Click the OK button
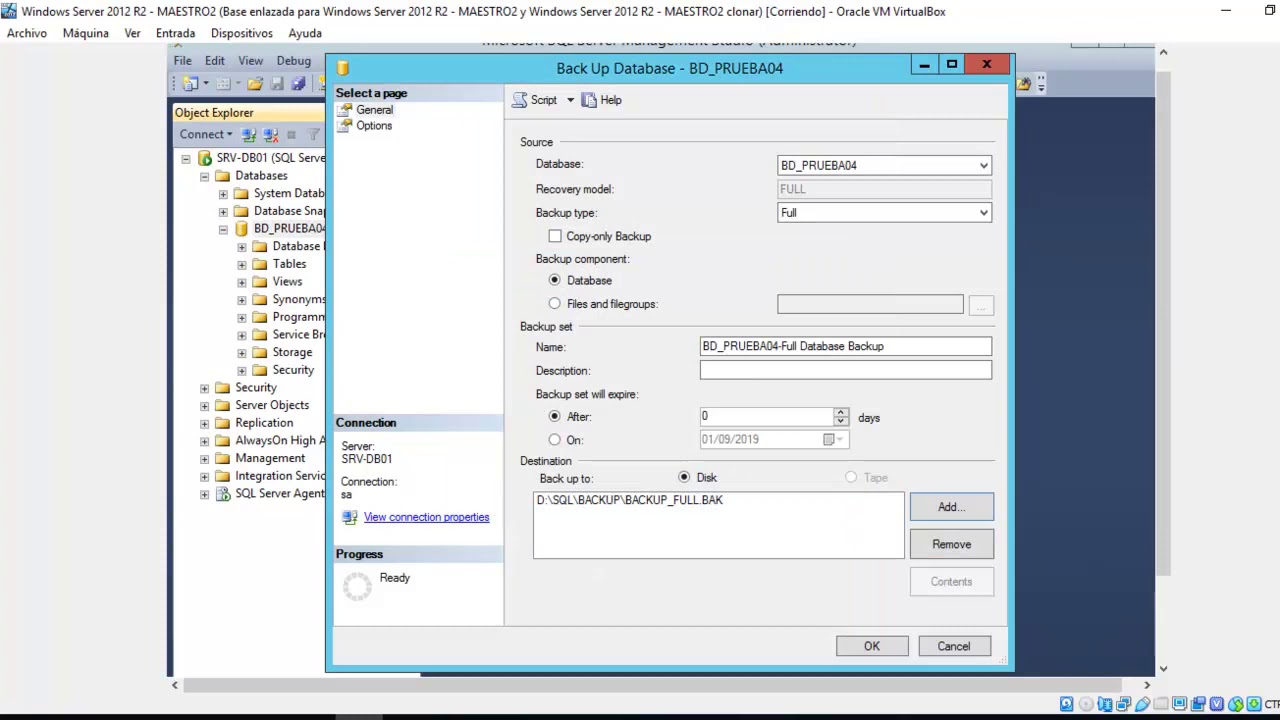1280x720 pixels. 872,646
